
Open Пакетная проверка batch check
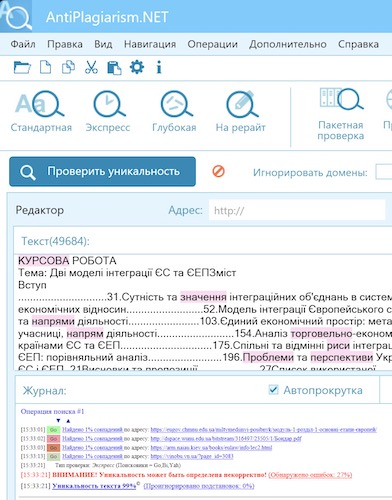[x=341, y=114]
